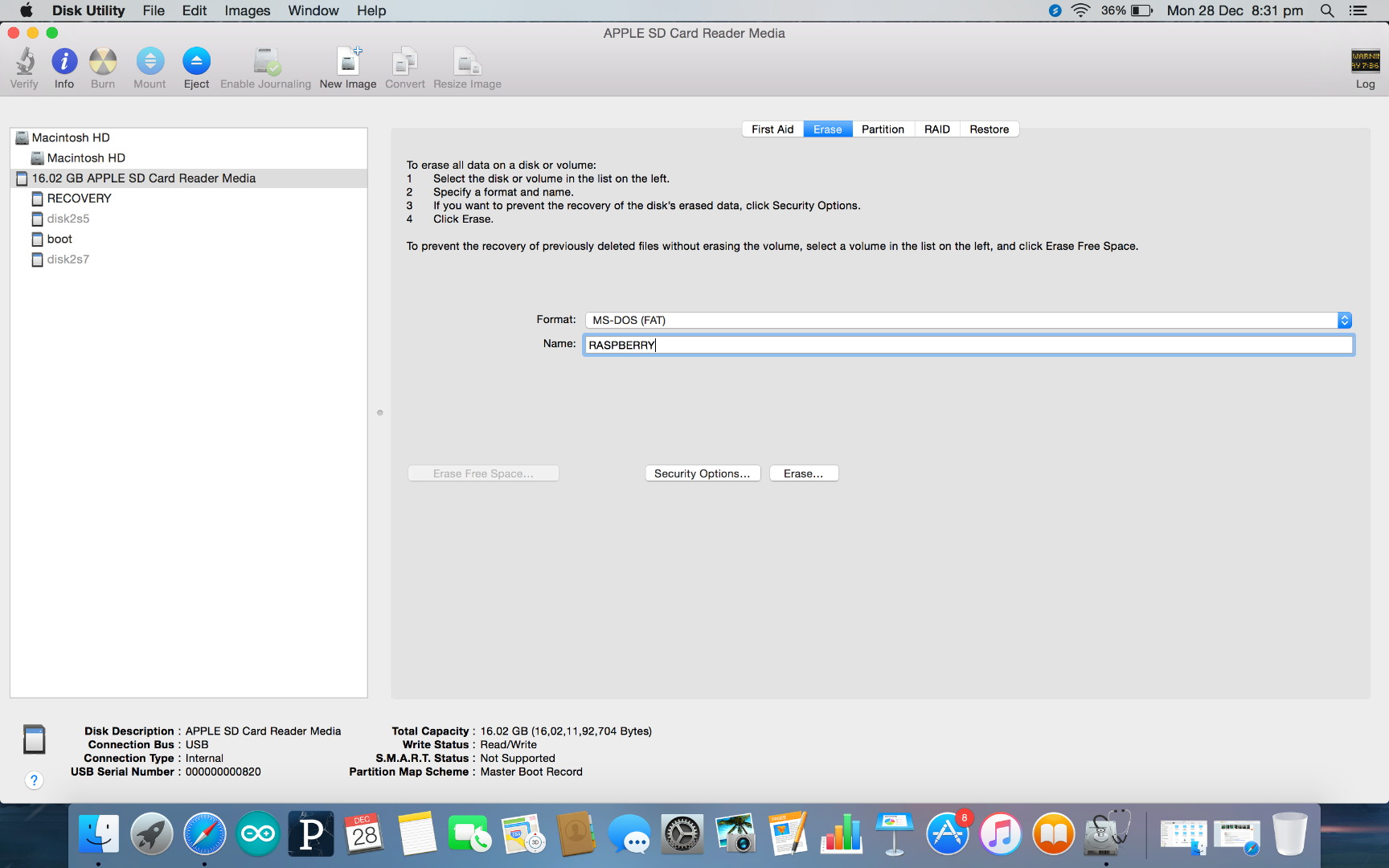
Task: Open Calendar from the Dock
Action: (x=364, y=833)
